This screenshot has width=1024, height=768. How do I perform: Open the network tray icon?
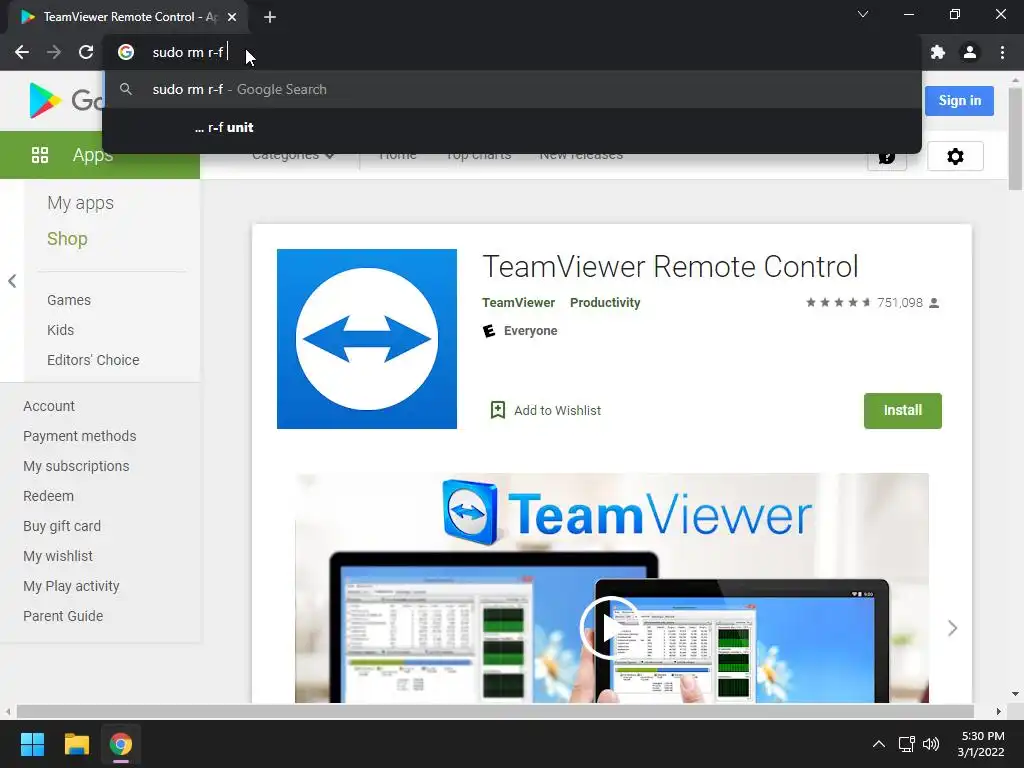[x=906, y=744]
